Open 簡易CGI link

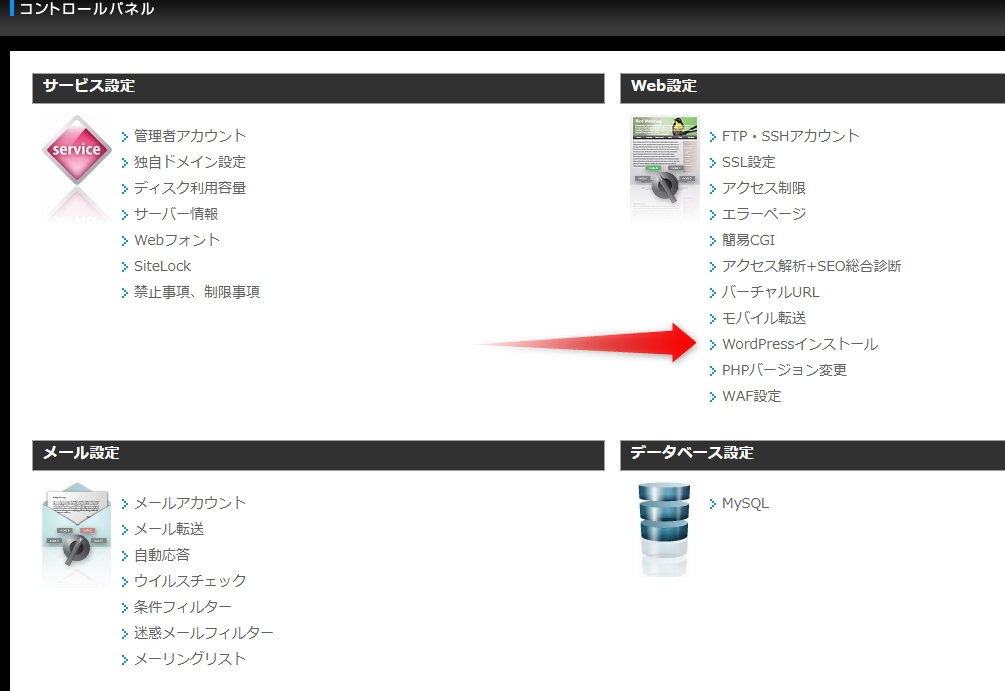(748, 240)
